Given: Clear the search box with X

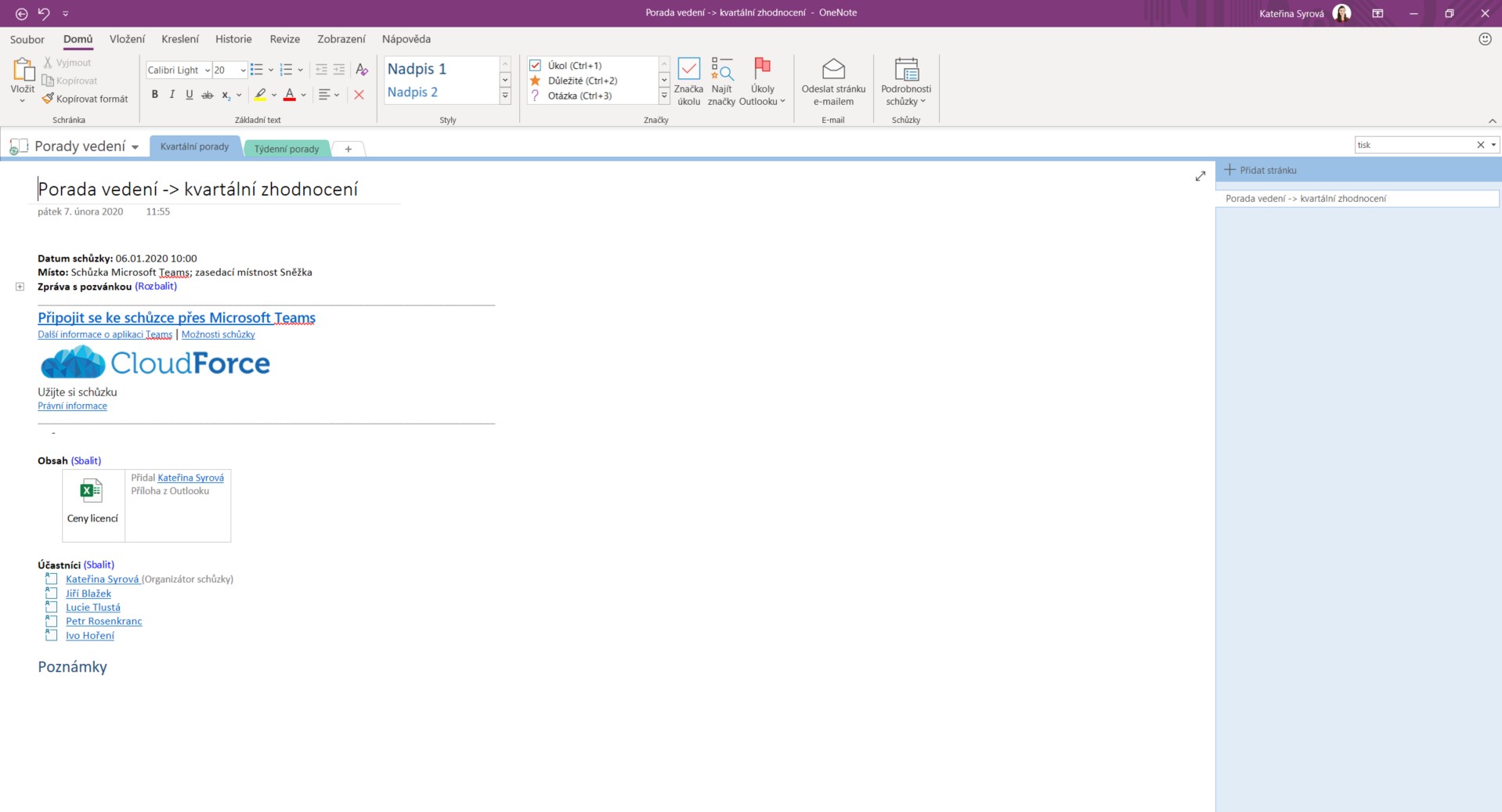Looking at the screenshot, I should click(1480, 145).
